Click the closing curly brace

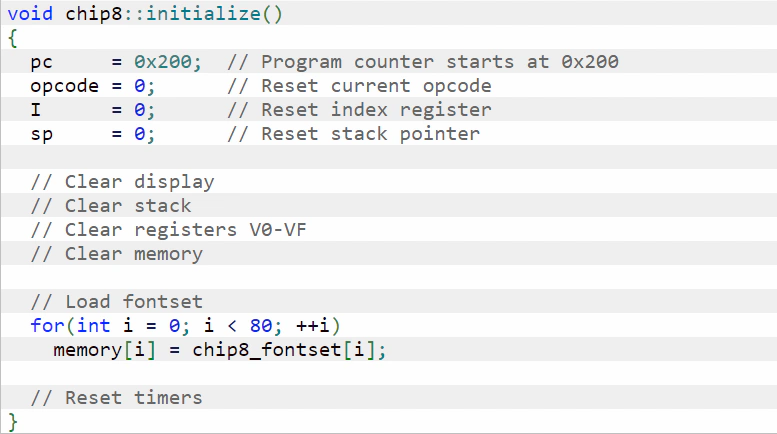click(13, 422)
